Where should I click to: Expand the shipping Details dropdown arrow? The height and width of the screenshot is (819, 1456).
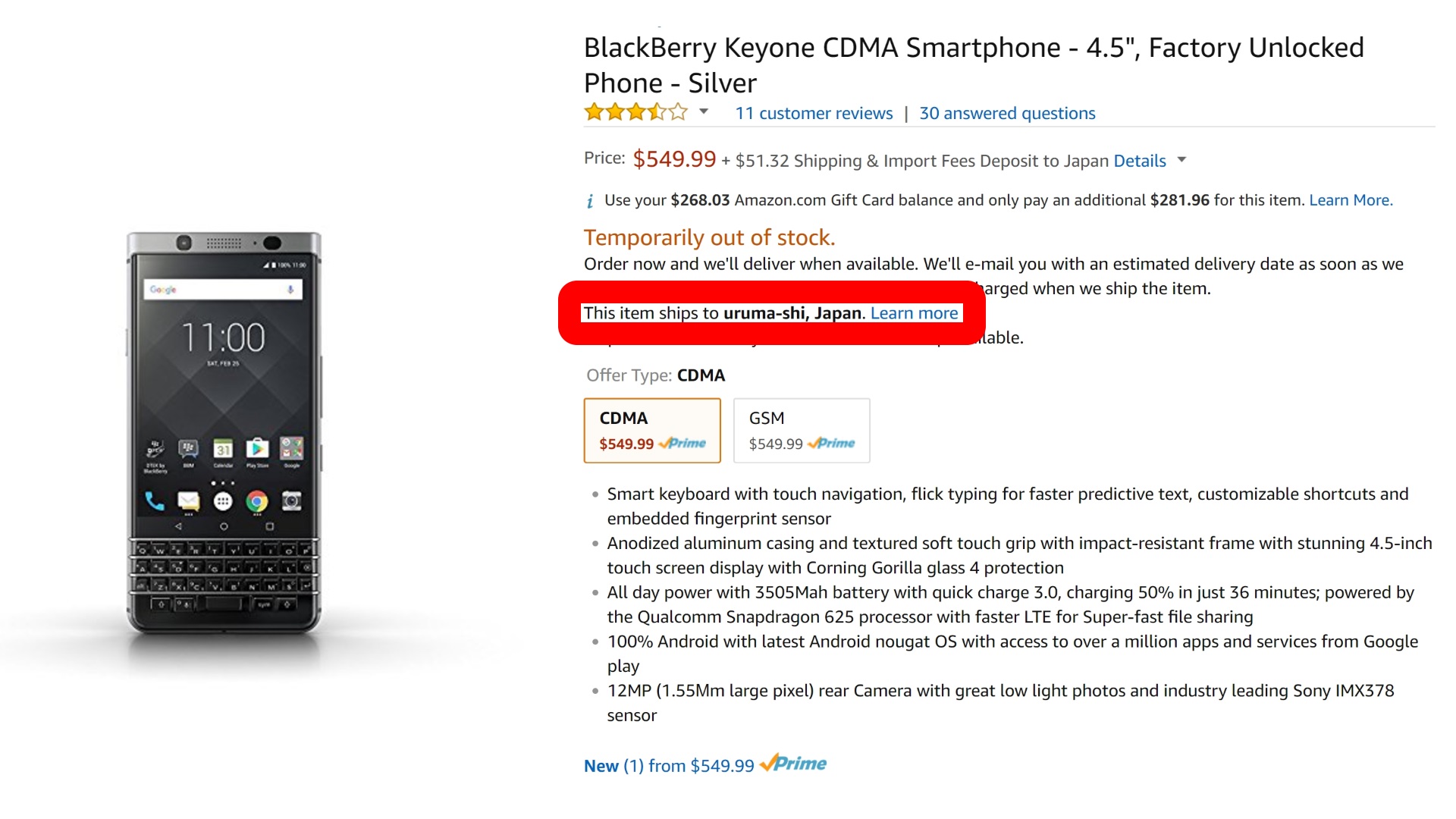(x=1181, y=160)
